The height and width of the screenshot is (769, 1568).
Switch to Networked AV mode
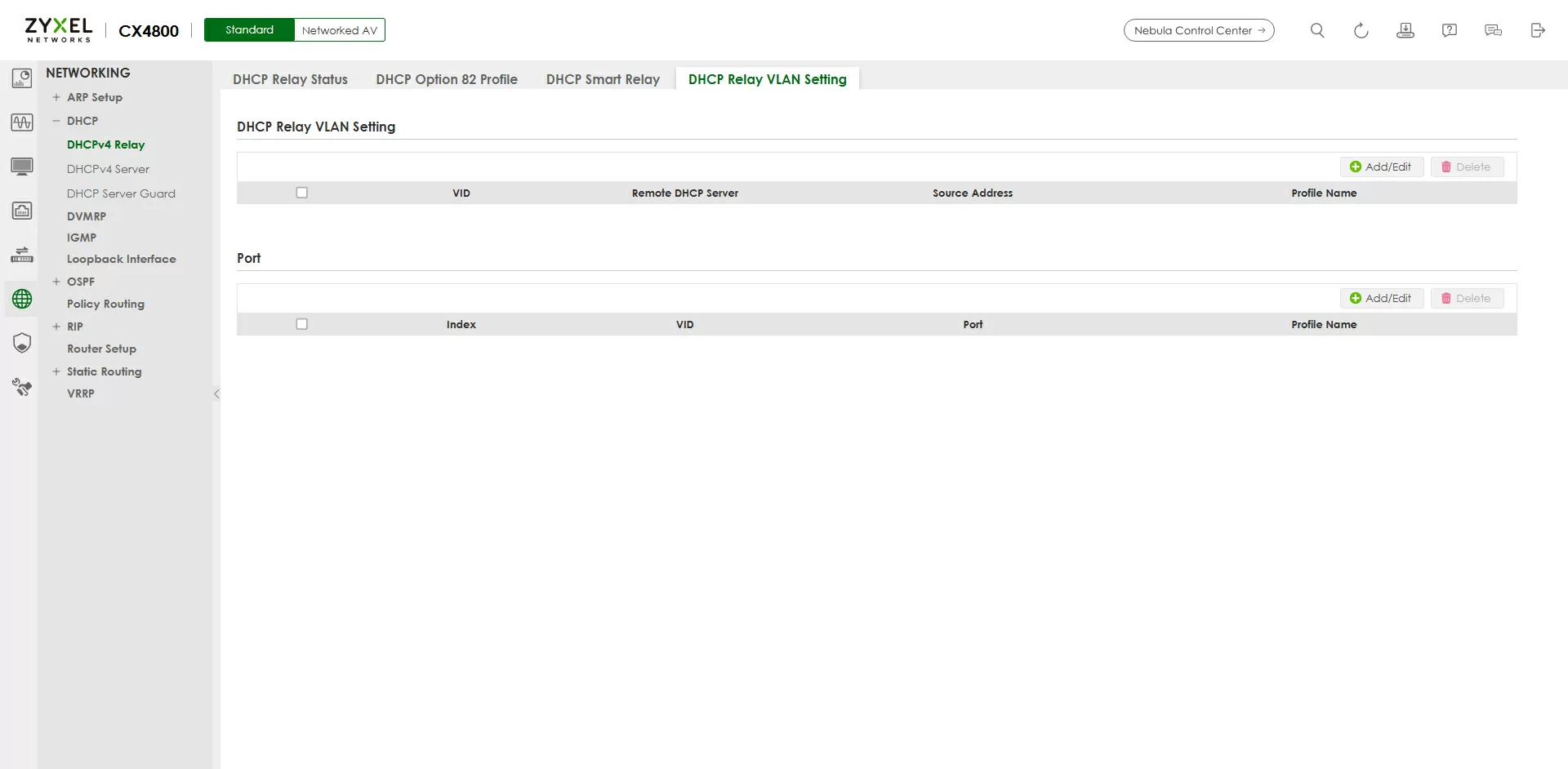(339, 30)
